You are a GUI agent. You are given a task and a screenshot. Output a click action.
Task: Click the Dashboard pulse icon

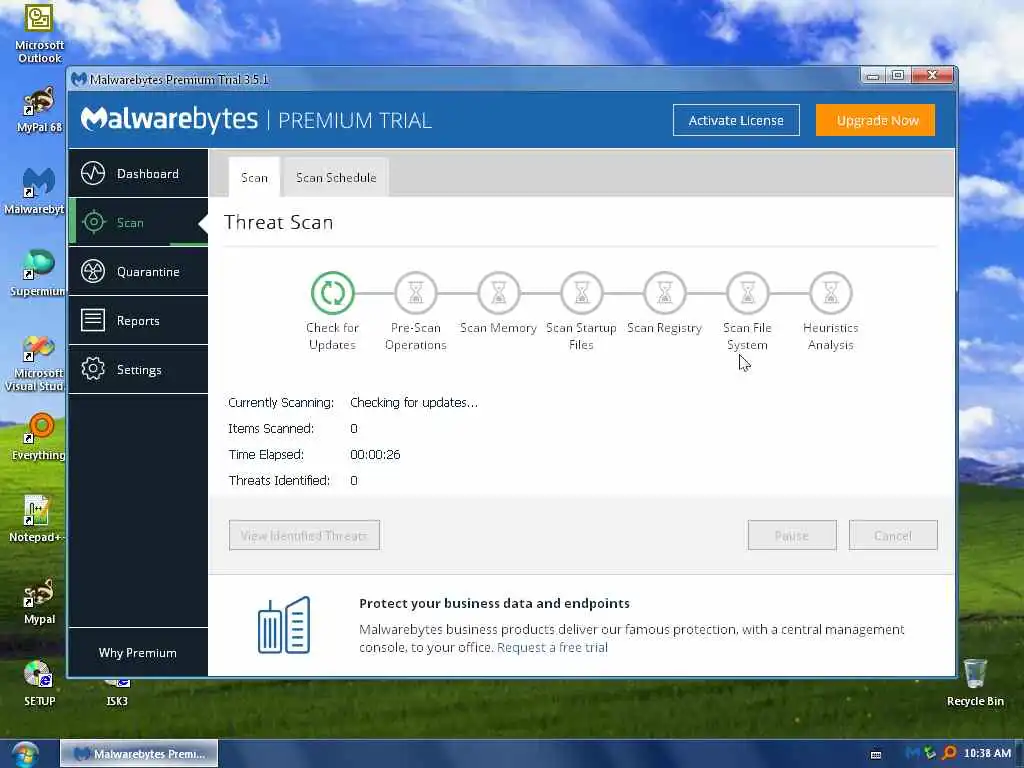coord(93,174)
